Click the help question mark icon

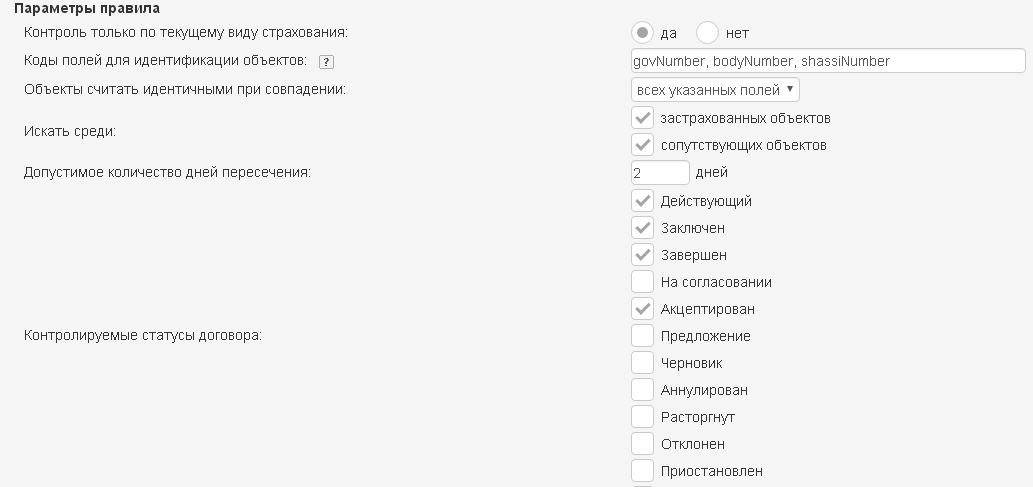(326, 62)
